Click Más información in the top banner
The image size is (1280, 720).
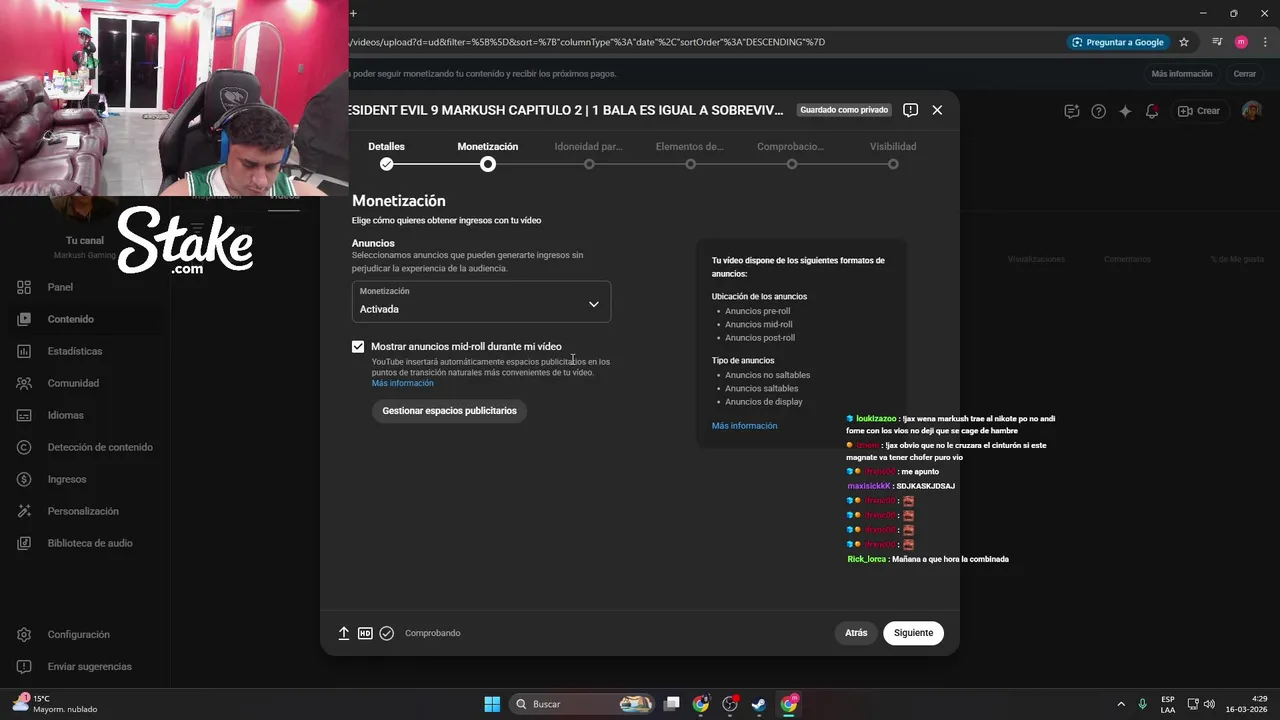coord(1182,74)
